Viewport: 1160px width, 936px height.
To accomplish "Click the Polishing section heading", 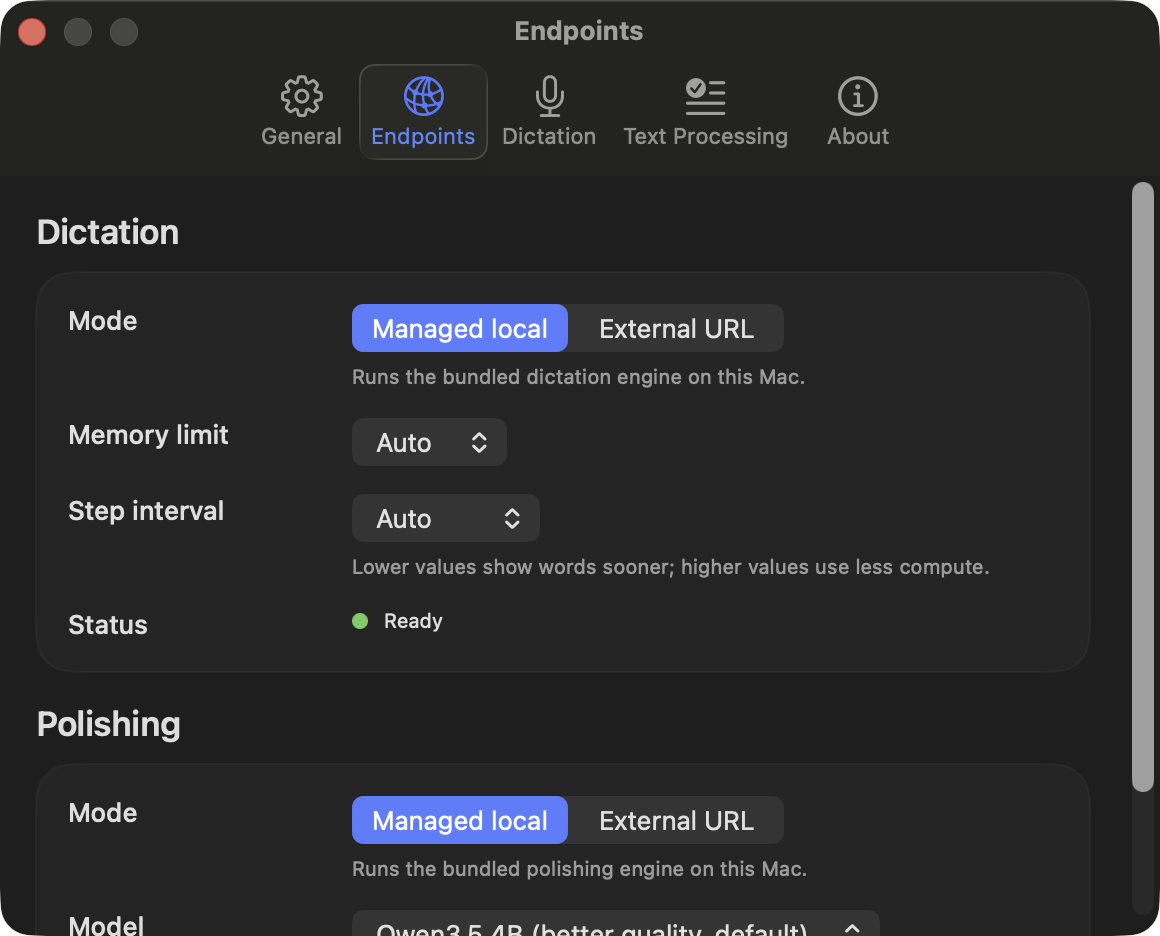I will [109, 724].
